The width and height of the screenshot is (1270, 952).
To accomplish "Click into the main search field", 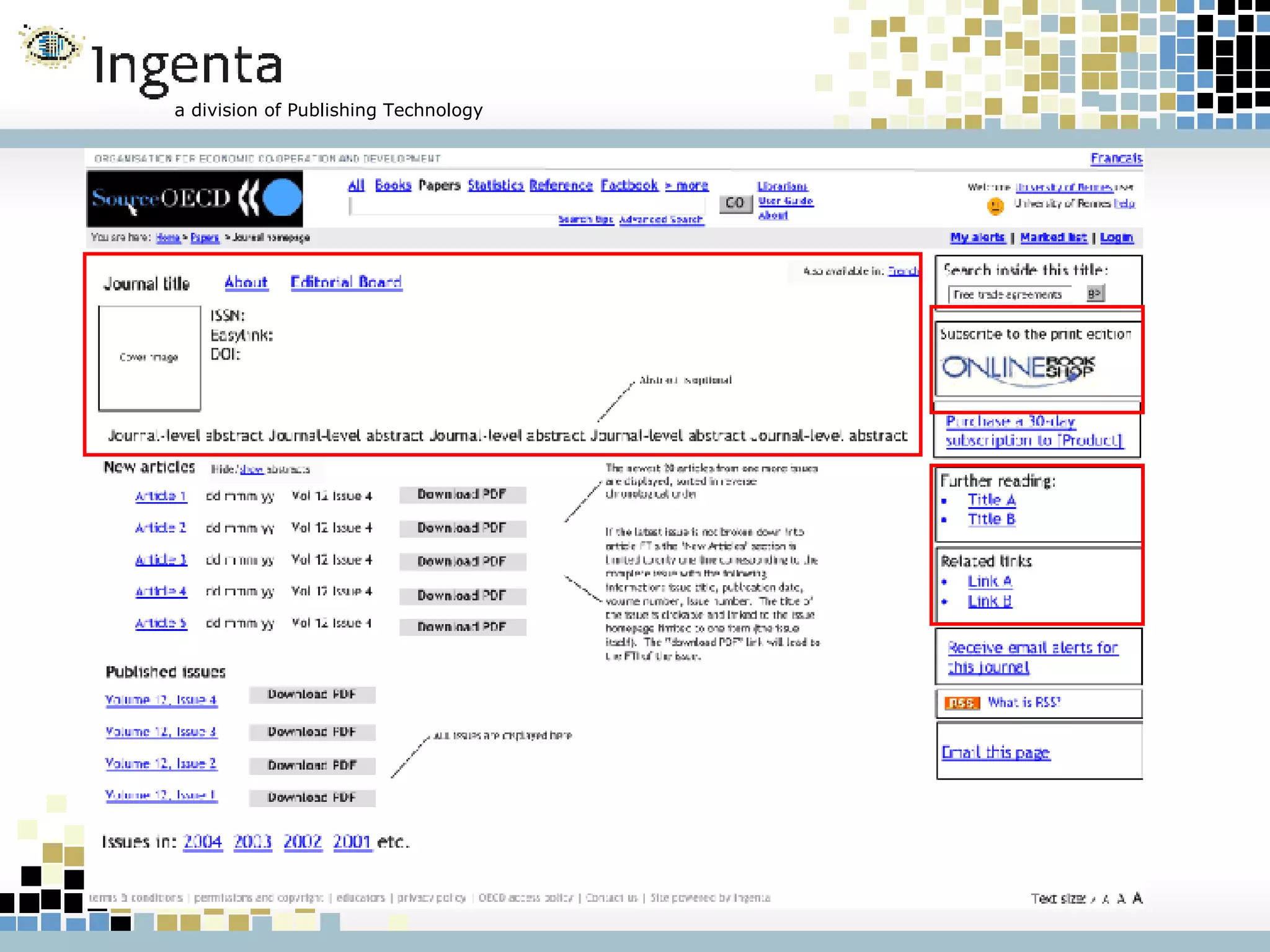I will coord(527,205).
